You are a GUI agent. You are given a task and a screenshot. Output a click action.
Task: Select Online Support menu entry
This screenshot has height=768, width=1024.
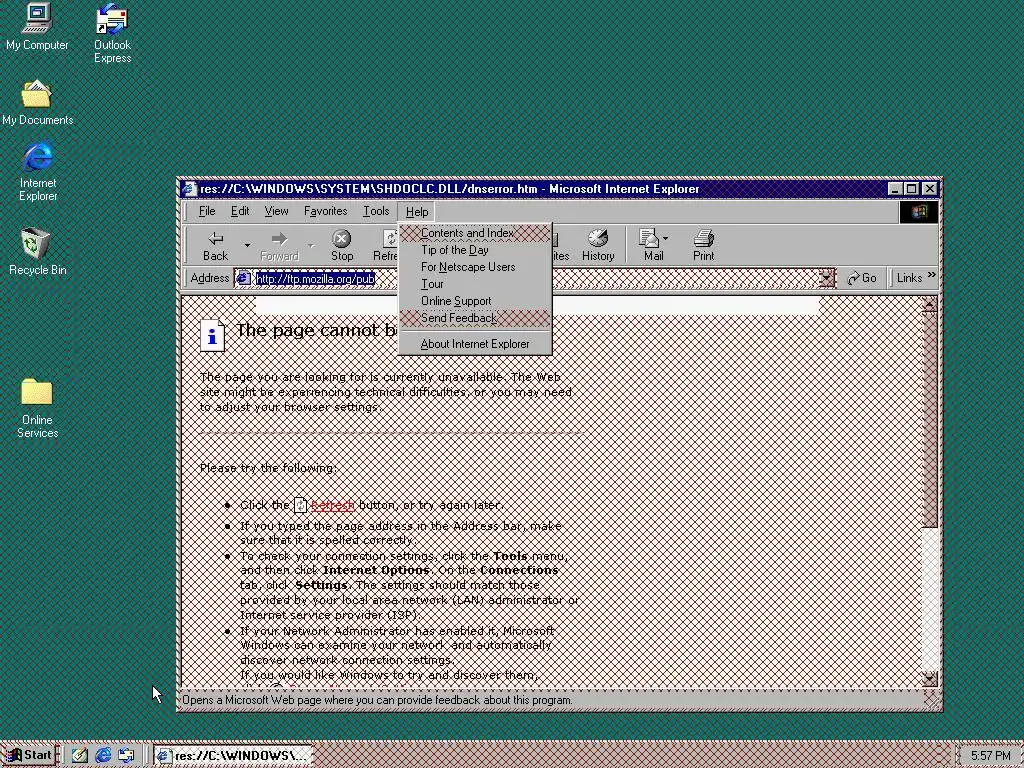point(475,301)
